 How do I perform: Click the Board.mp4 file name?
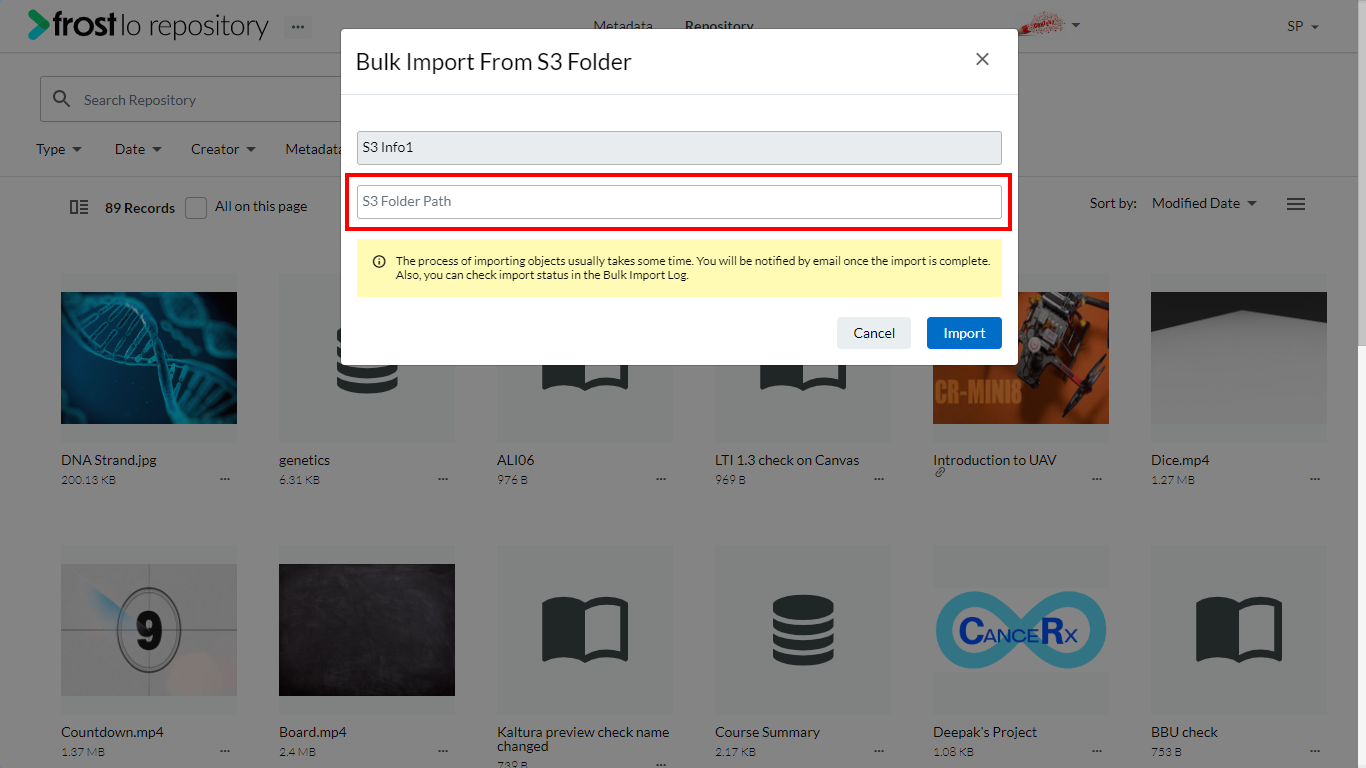click(313, 732)
